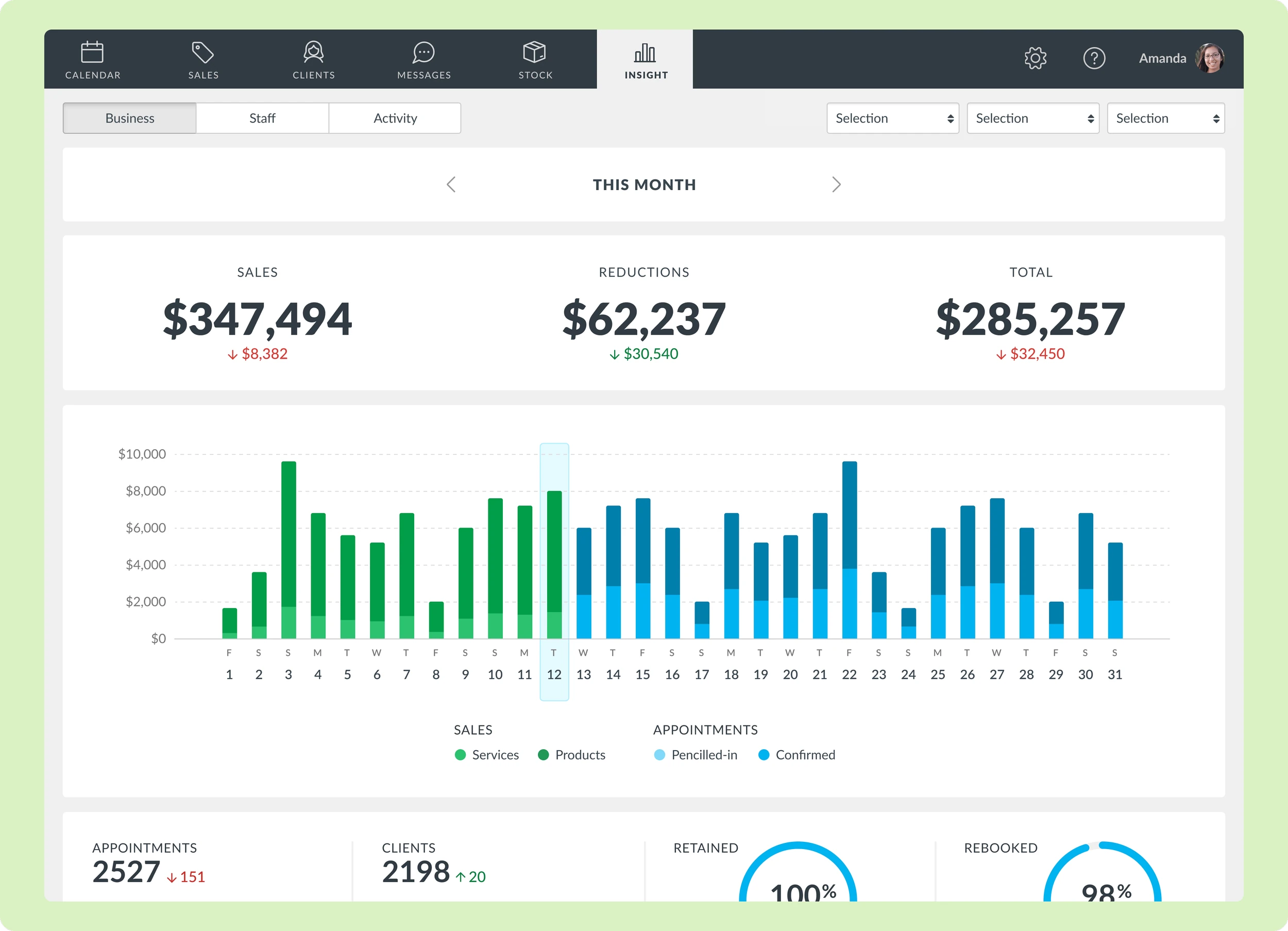Screen dimensions: 1288x931
Task: Toggle Services legend dot
Action: click(x=461, y=755)
